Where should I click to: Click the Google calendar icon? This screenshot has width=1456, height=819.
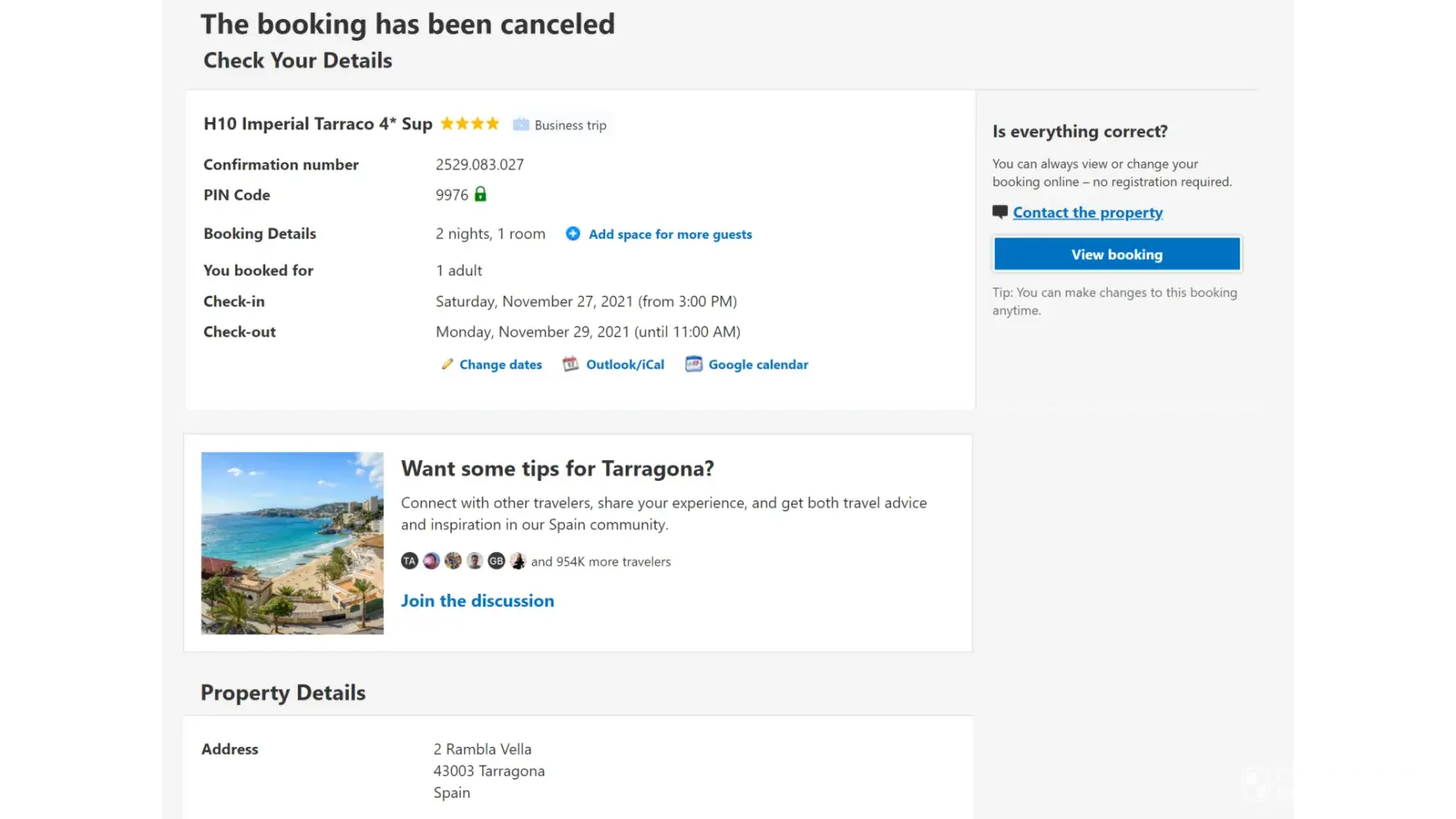pyautogui.click(x=694, y=364)
